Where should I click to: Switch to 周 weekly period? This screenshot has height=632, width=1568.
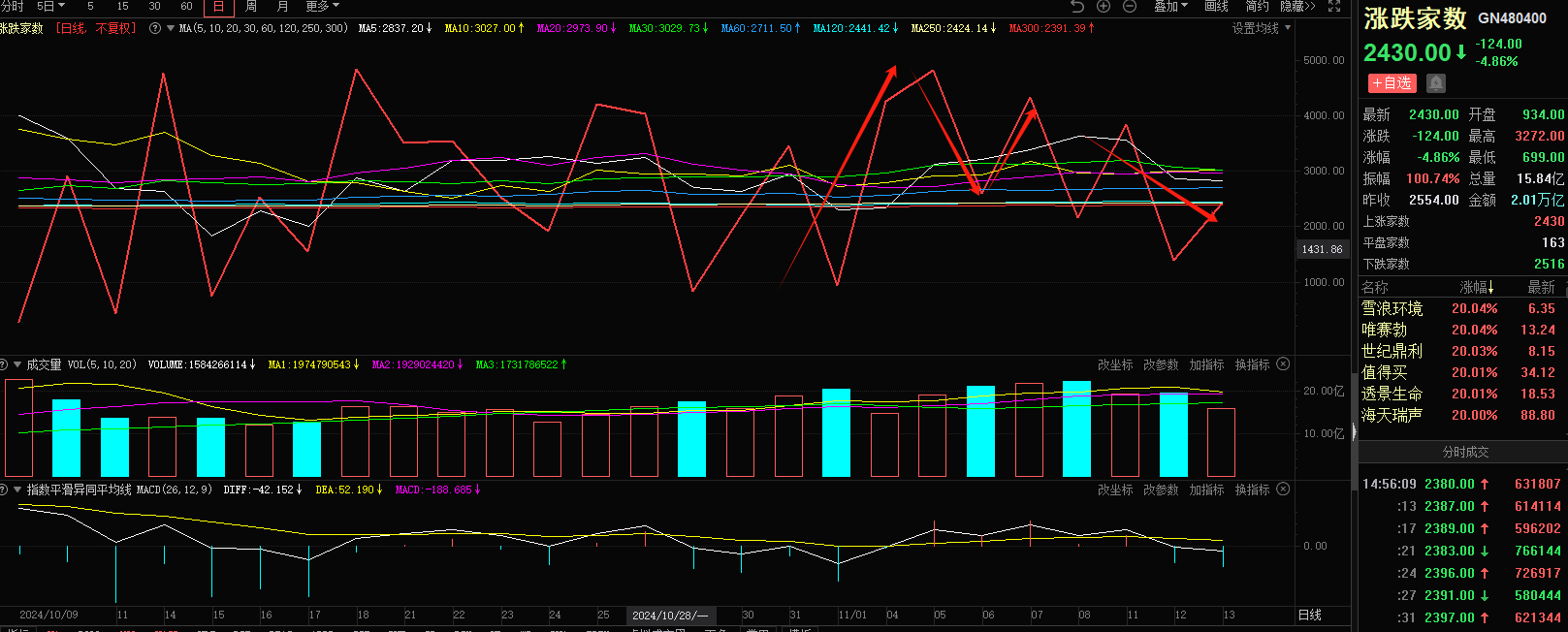tap(251, 6)
